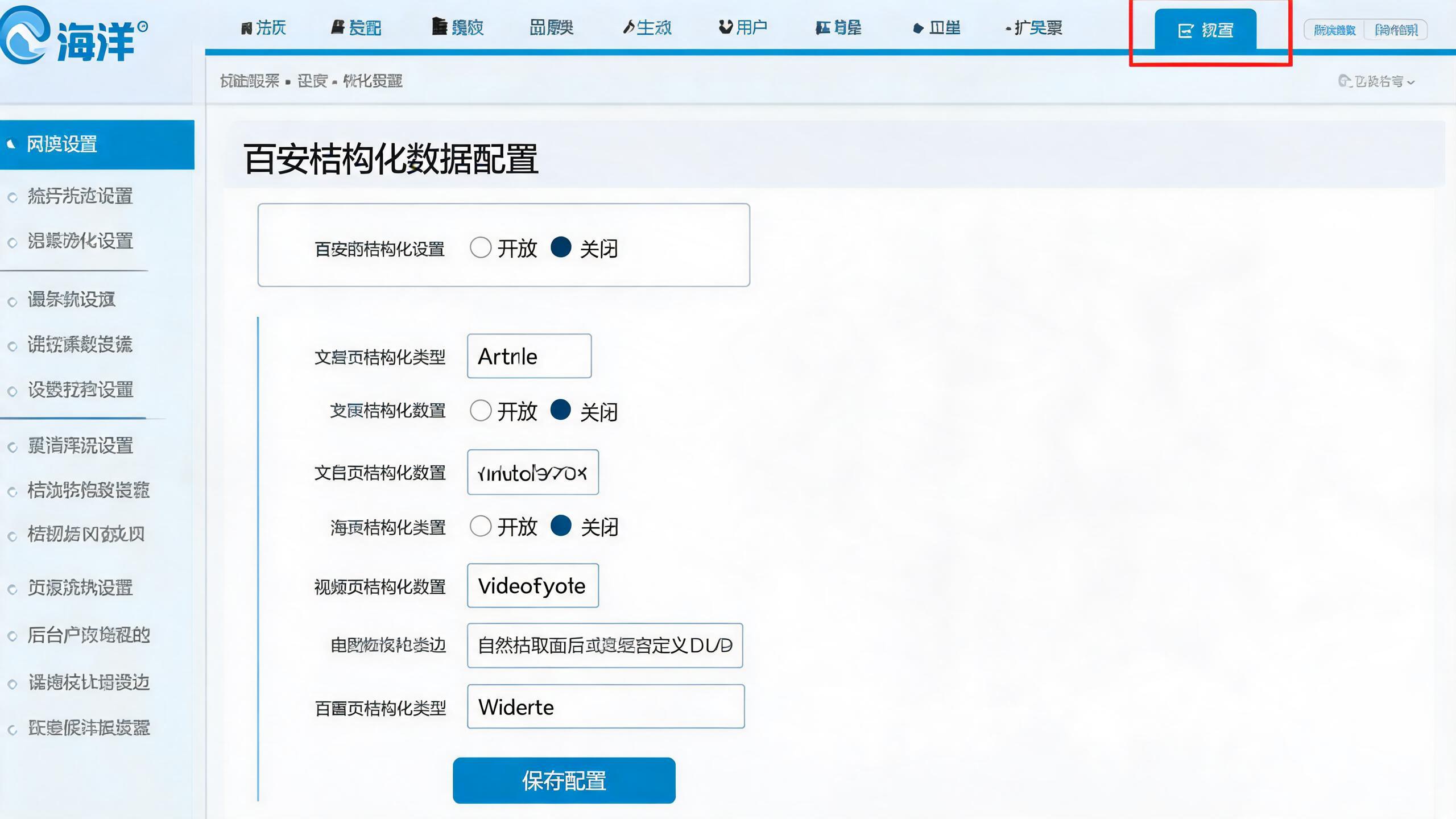Select 关闭 in the row below the Artnle field
The image size is (1456, 819).
coord(561,410)
